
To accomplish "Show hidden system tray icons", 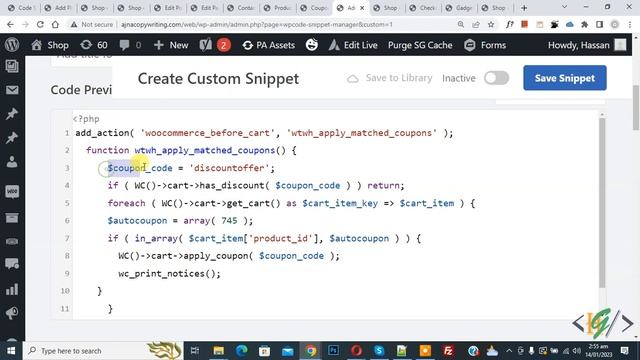I will coord(509,351).
